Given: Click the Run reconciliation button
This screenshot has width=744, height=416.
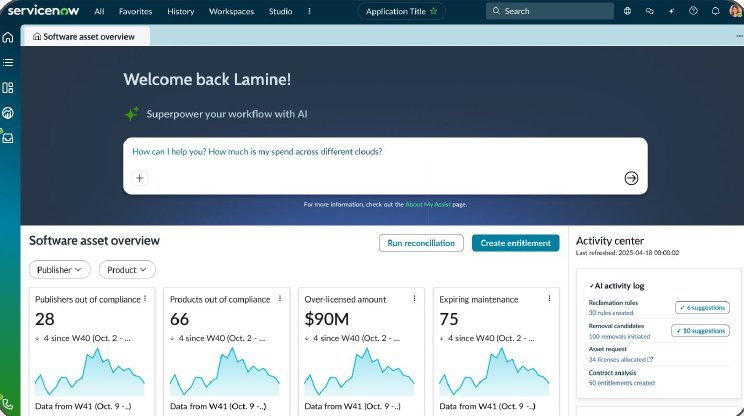Looking at the screenshot, I should [421, 243].
